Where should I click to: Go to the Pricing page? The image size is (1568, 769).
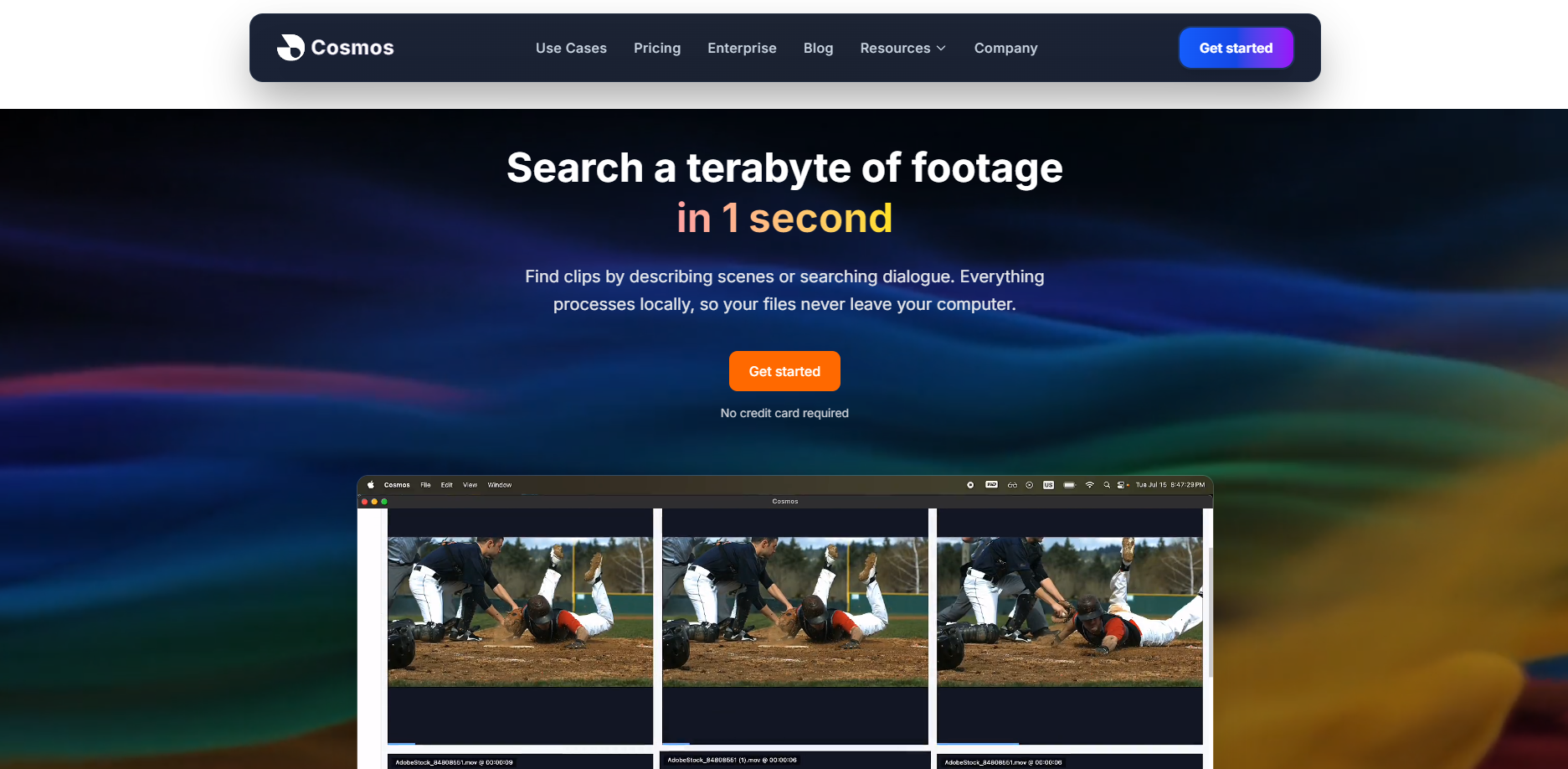pos(657,49)
